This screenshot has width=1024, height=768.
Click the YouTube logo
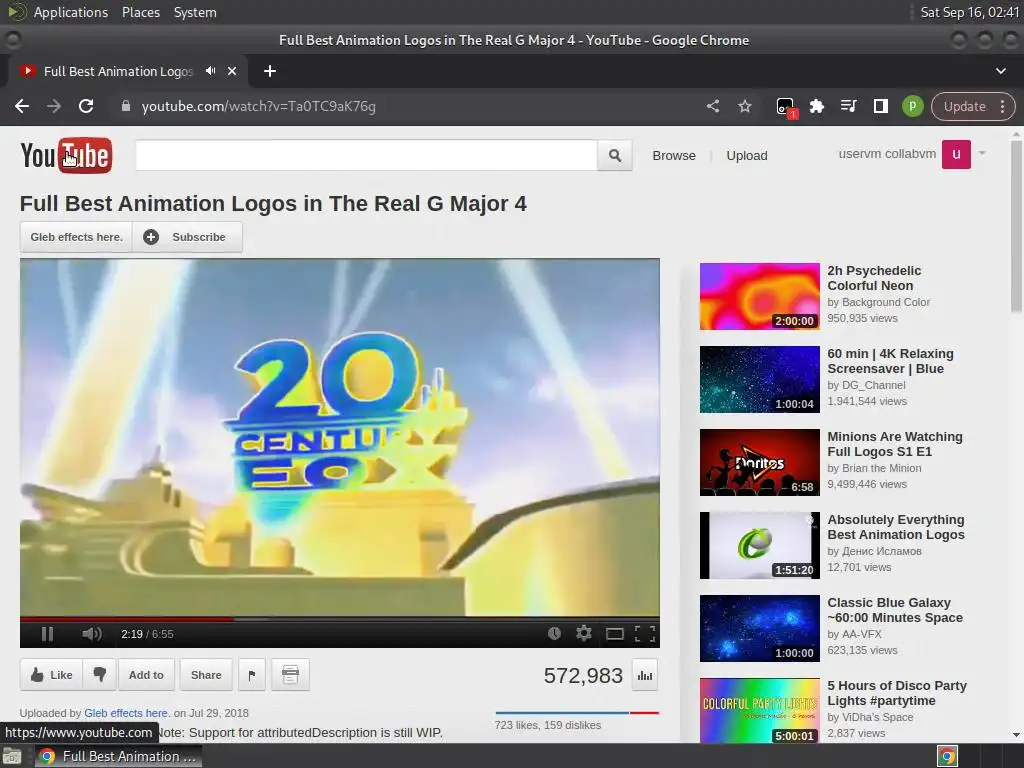(x=66, y=155)
